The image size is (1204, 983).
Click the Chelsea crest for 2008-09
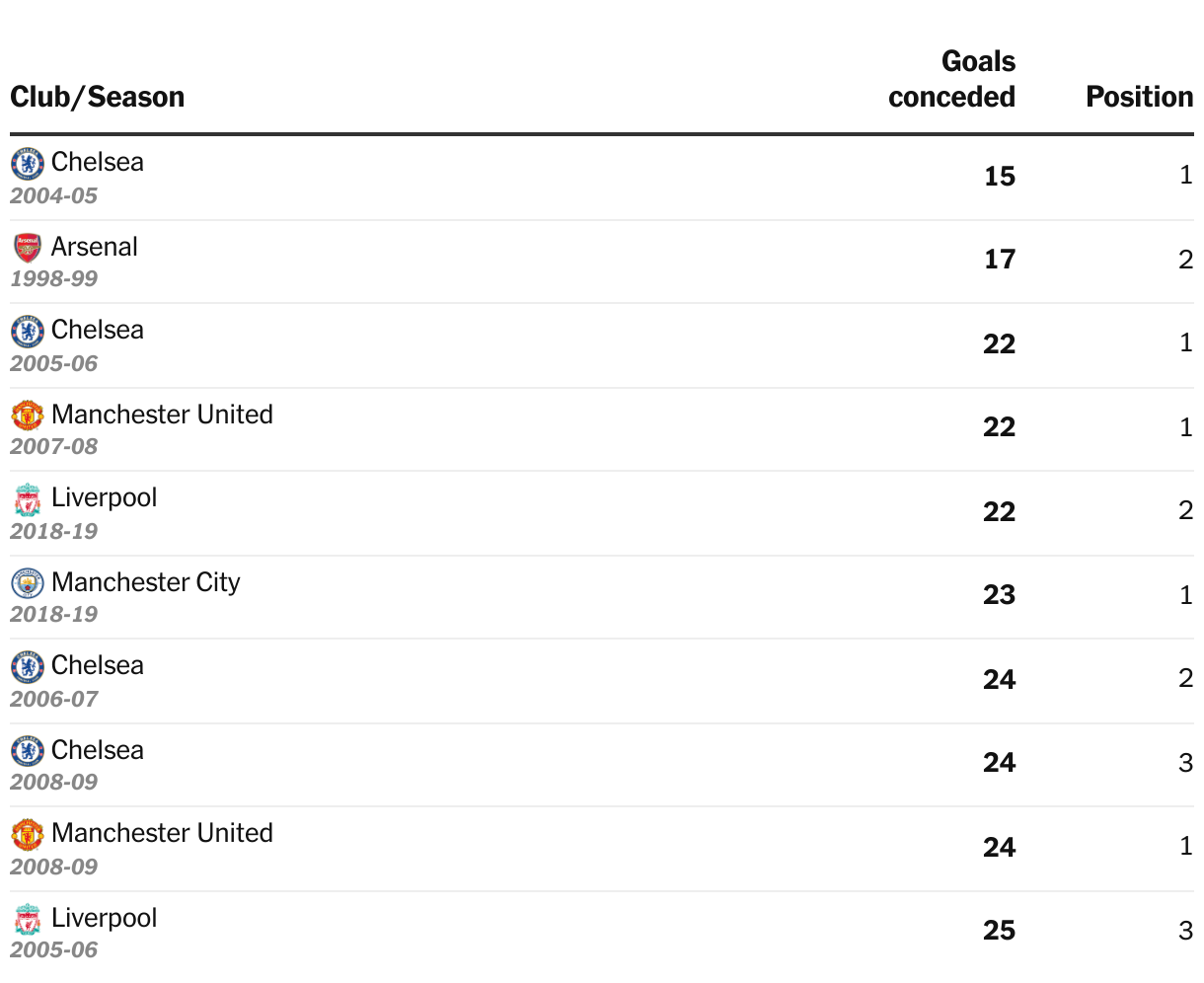tap(27, 751)
